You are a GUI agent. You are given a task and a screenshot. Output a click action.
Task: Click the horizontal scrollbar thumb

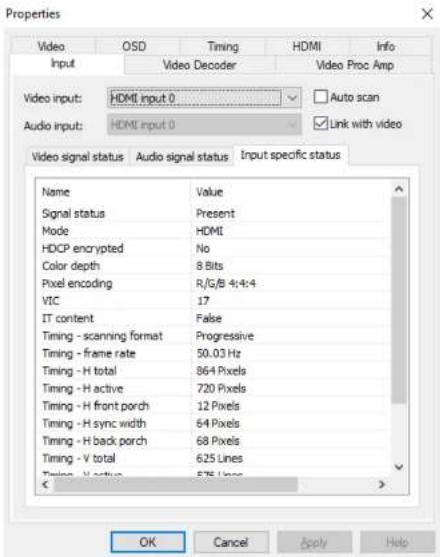point(176,485)
